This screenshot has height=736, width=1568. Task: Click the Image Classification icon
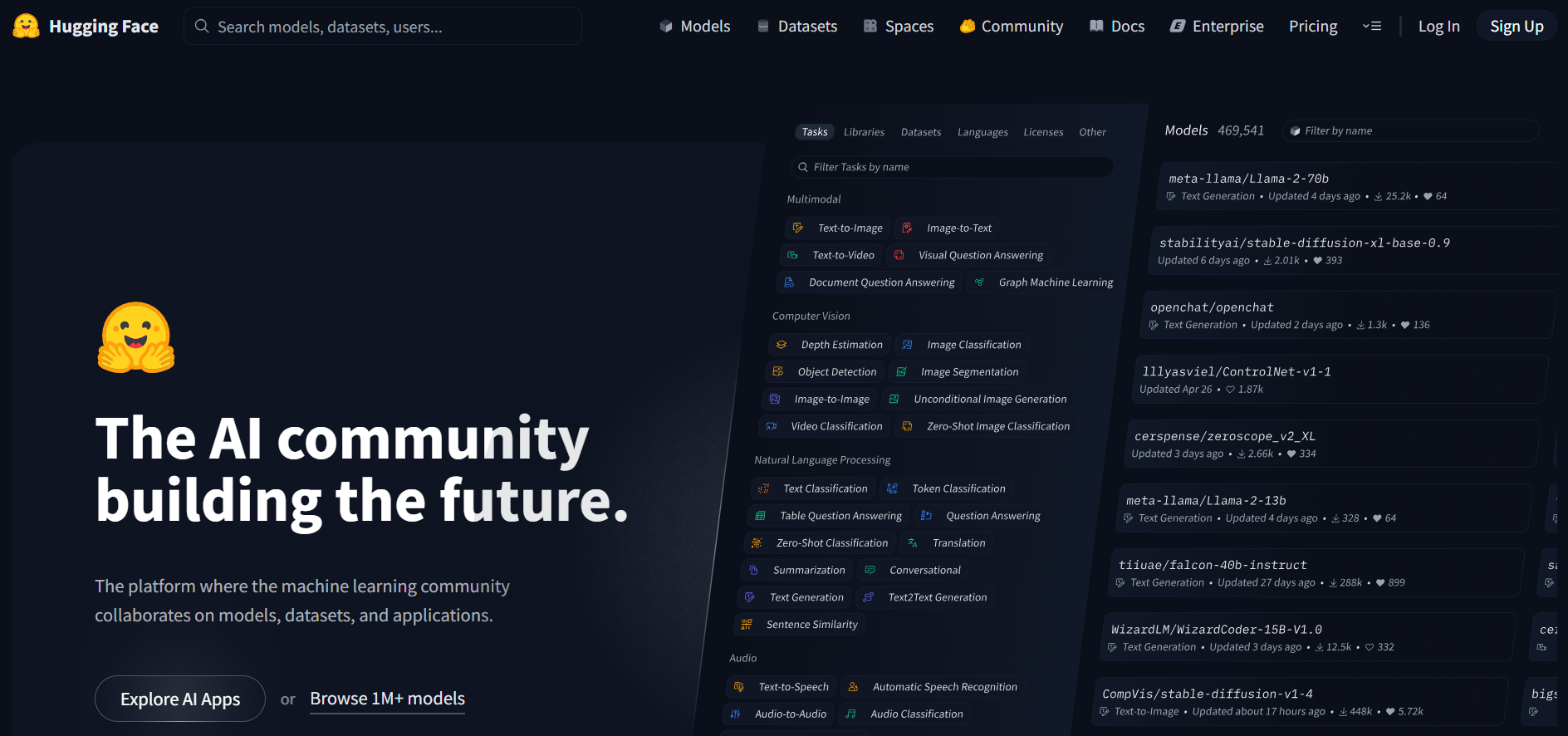[907, 345]
